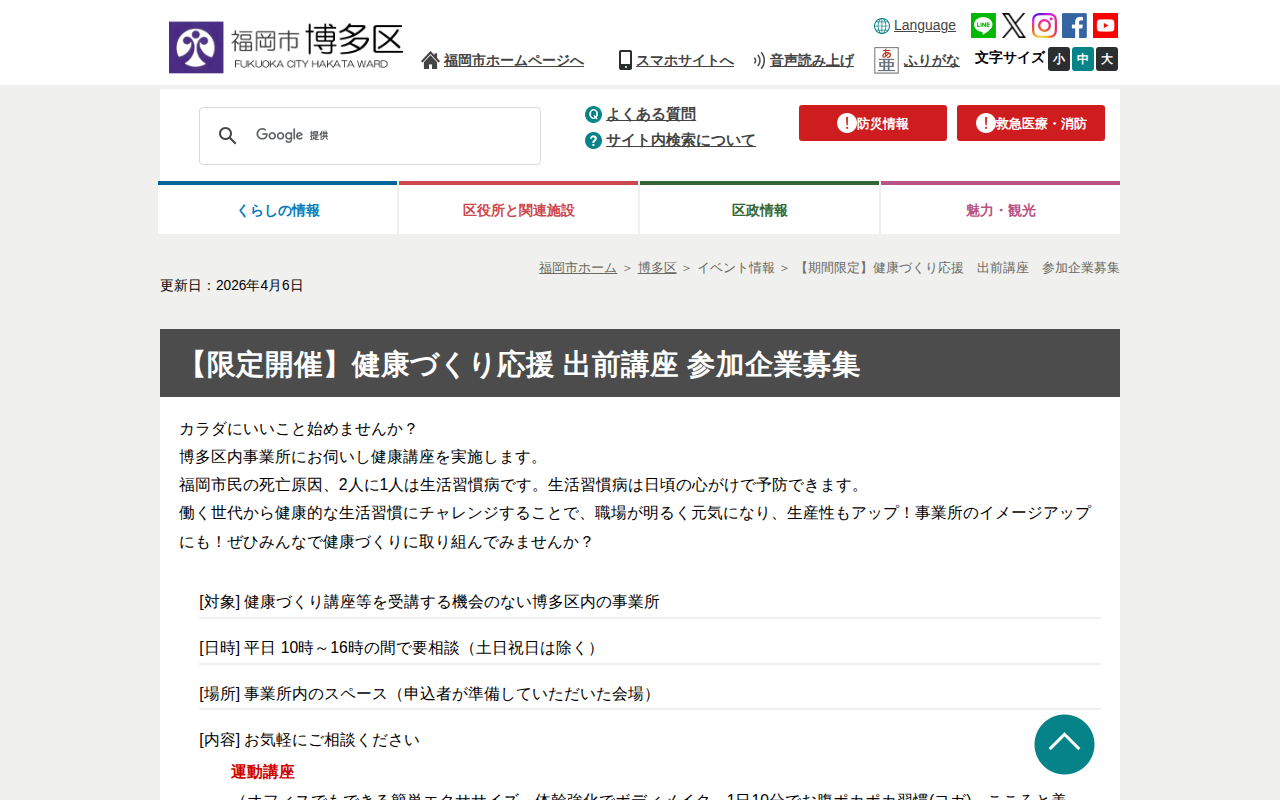Click the [内容] お気軽にご相談ください row

click(309, 740)
